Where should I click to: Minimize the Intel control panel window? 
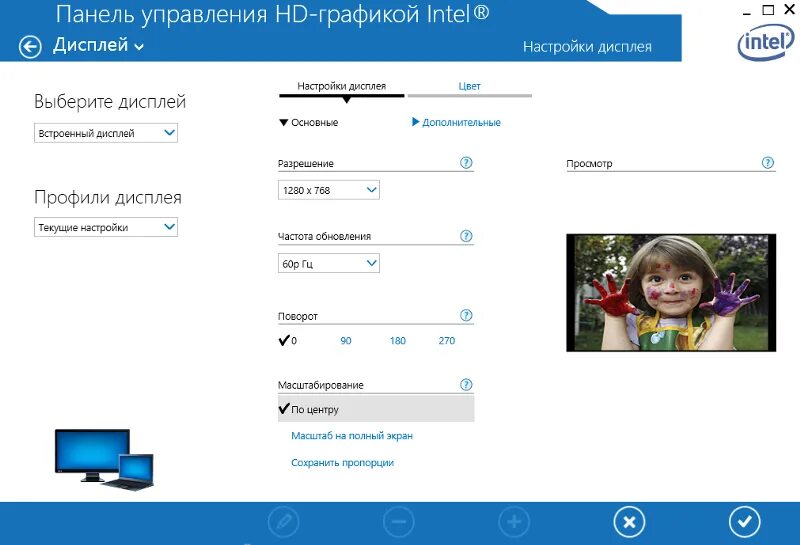746,11
